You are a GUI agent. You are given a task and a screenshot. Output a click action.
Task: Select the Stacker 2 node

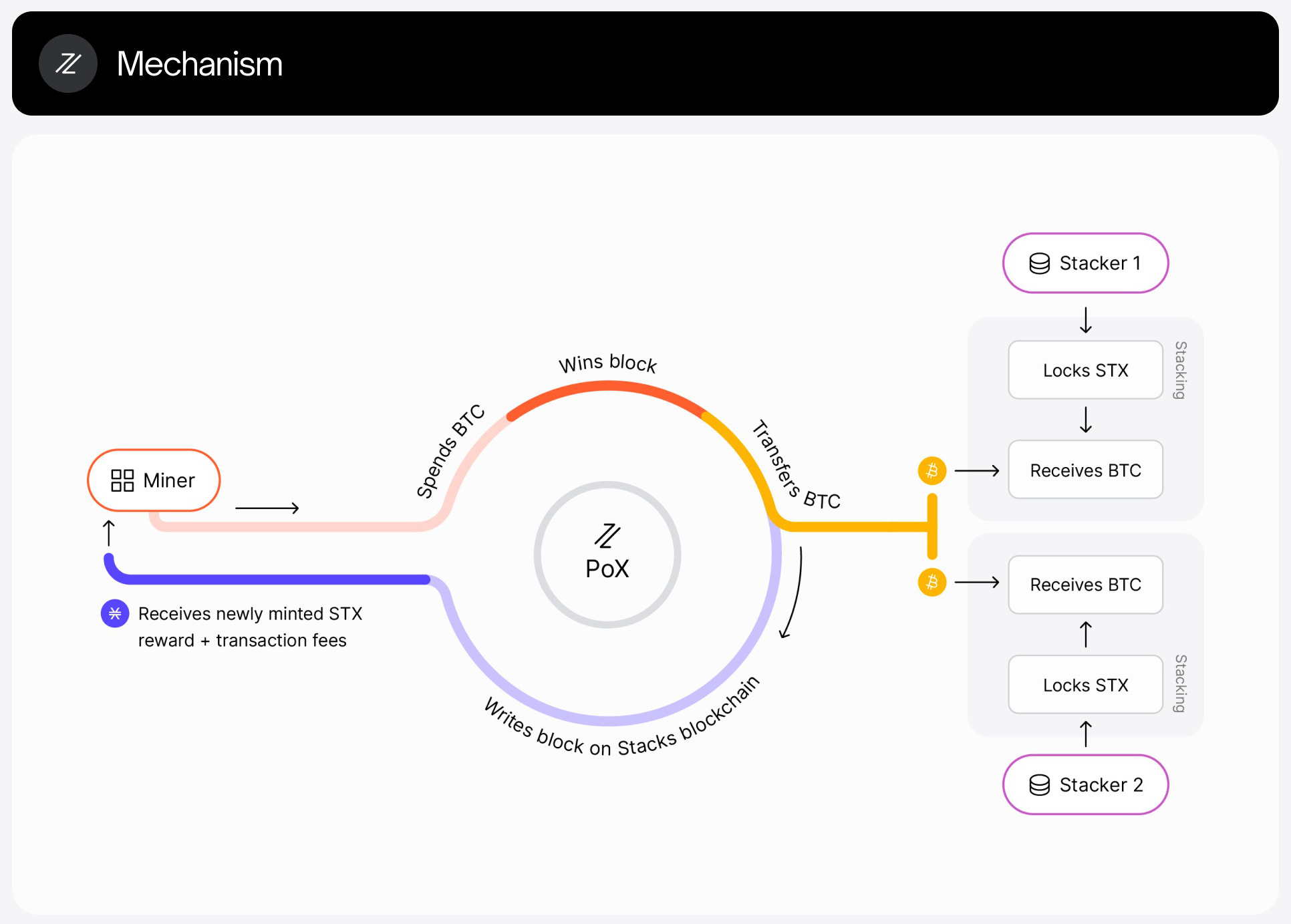1085,785
